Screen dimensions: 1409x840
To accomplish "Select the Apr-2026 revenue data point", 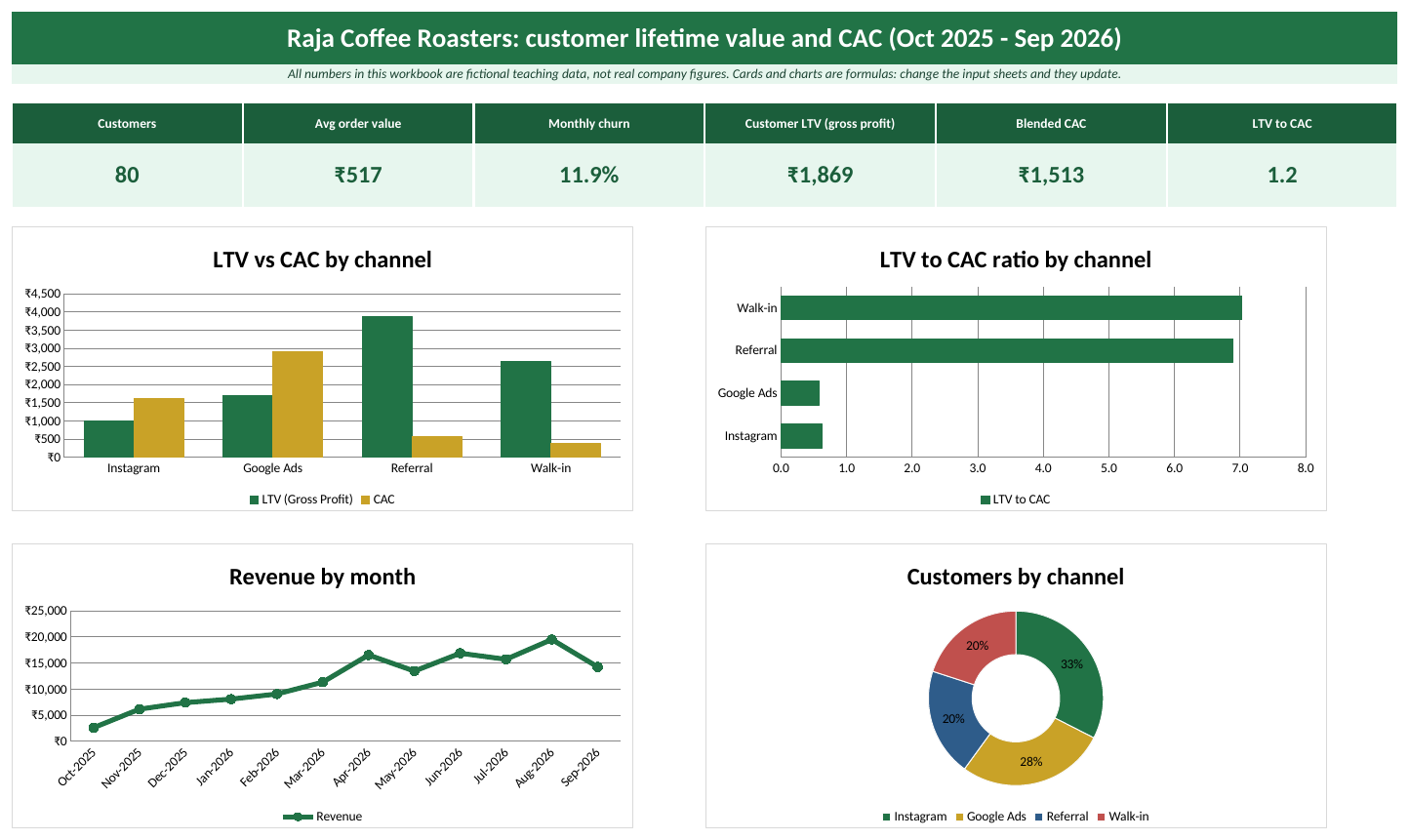I will [x=368, y=655].
